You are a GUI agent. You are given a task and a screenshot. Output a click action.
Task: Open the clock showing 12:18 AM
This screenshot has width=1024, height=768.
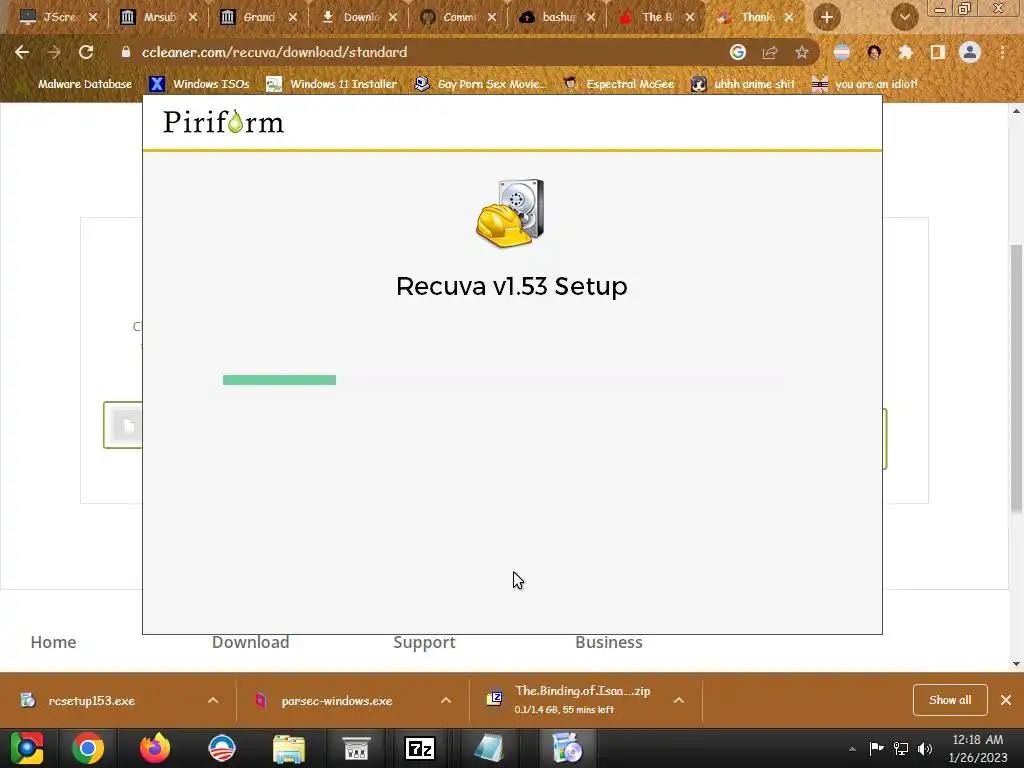(x=978, y=748)
